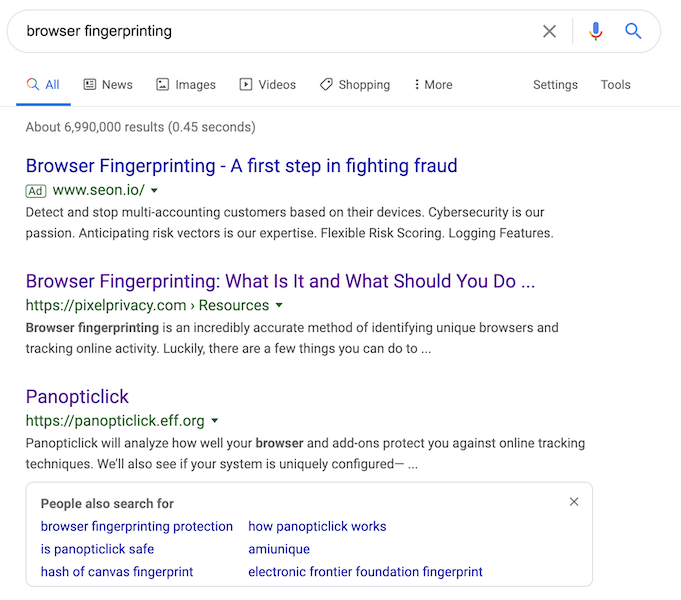681x600 pixels.
Task: Click the blue magnifying glass search icon
Action: (633, 31)
